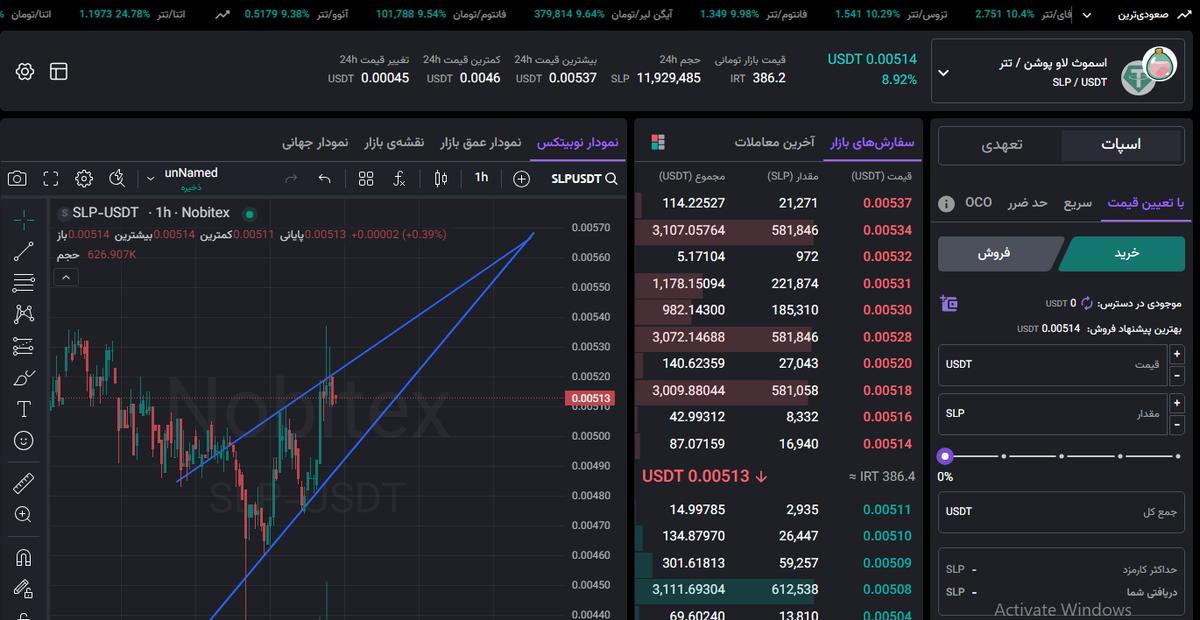Switch to the فروش sell toggle

pos(994,253)
